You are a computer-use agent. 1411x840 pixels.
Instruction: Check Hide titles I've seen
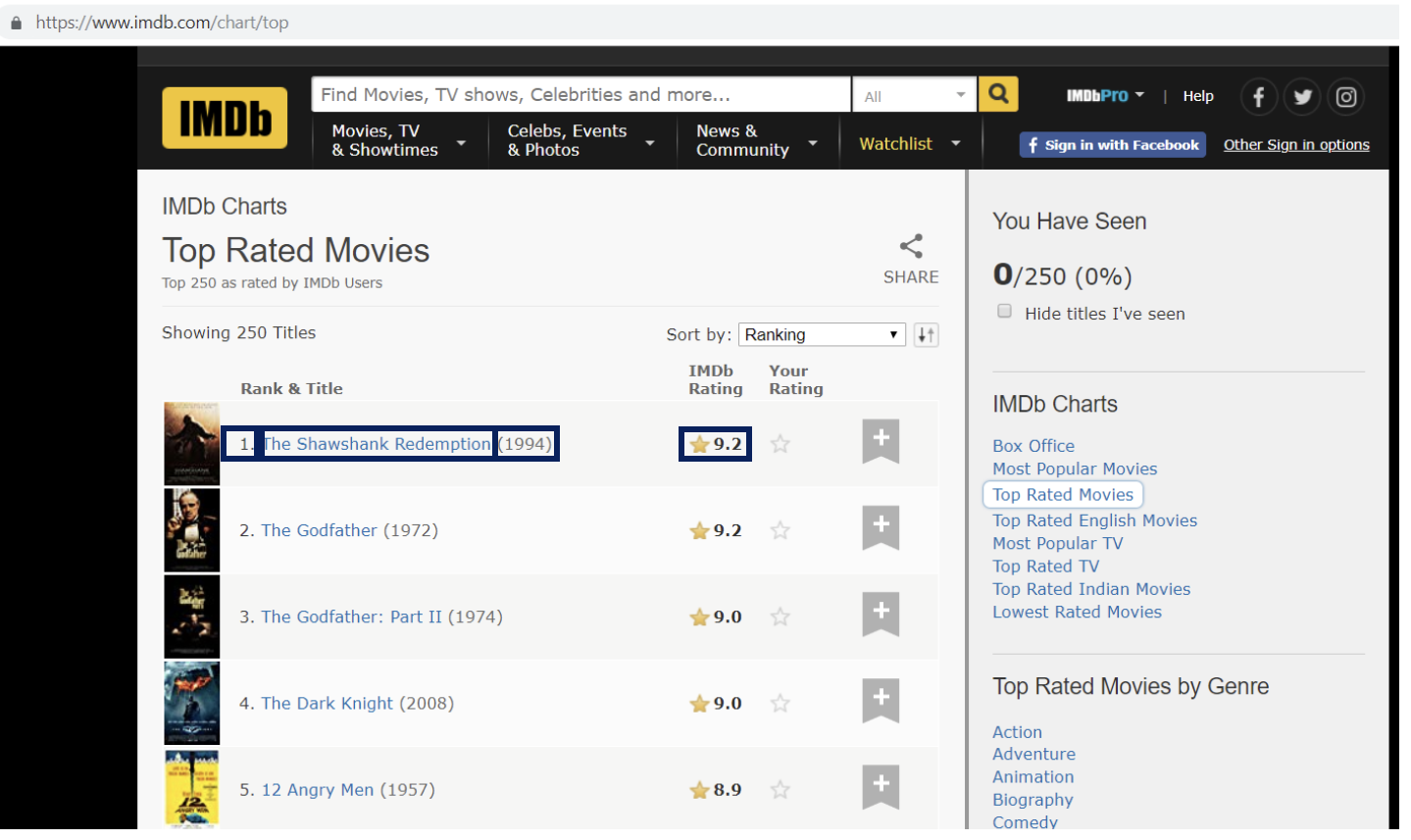(x=1004, y=311)
